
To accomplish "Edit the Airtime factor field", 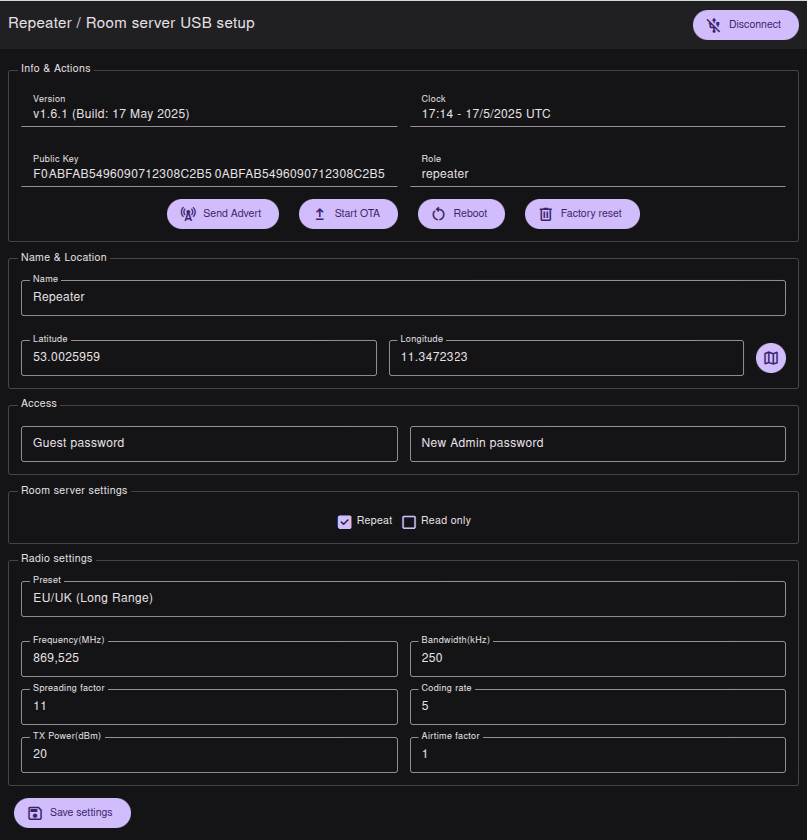I will (597, 754).
